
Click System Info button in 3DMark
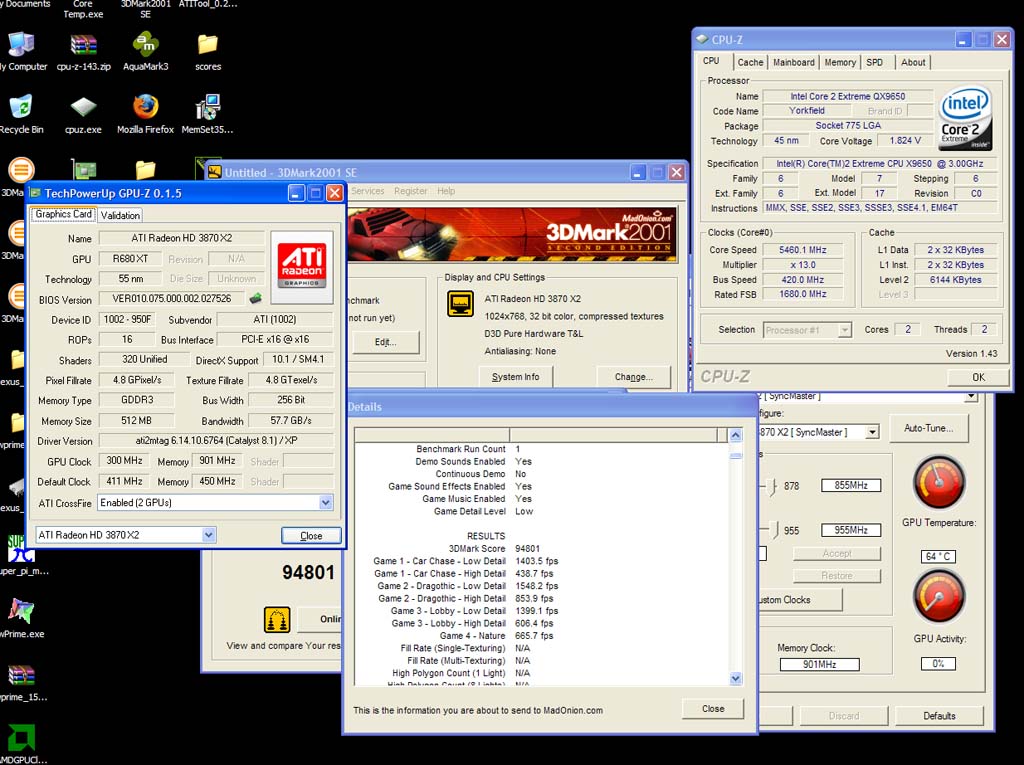coord(515,377)
